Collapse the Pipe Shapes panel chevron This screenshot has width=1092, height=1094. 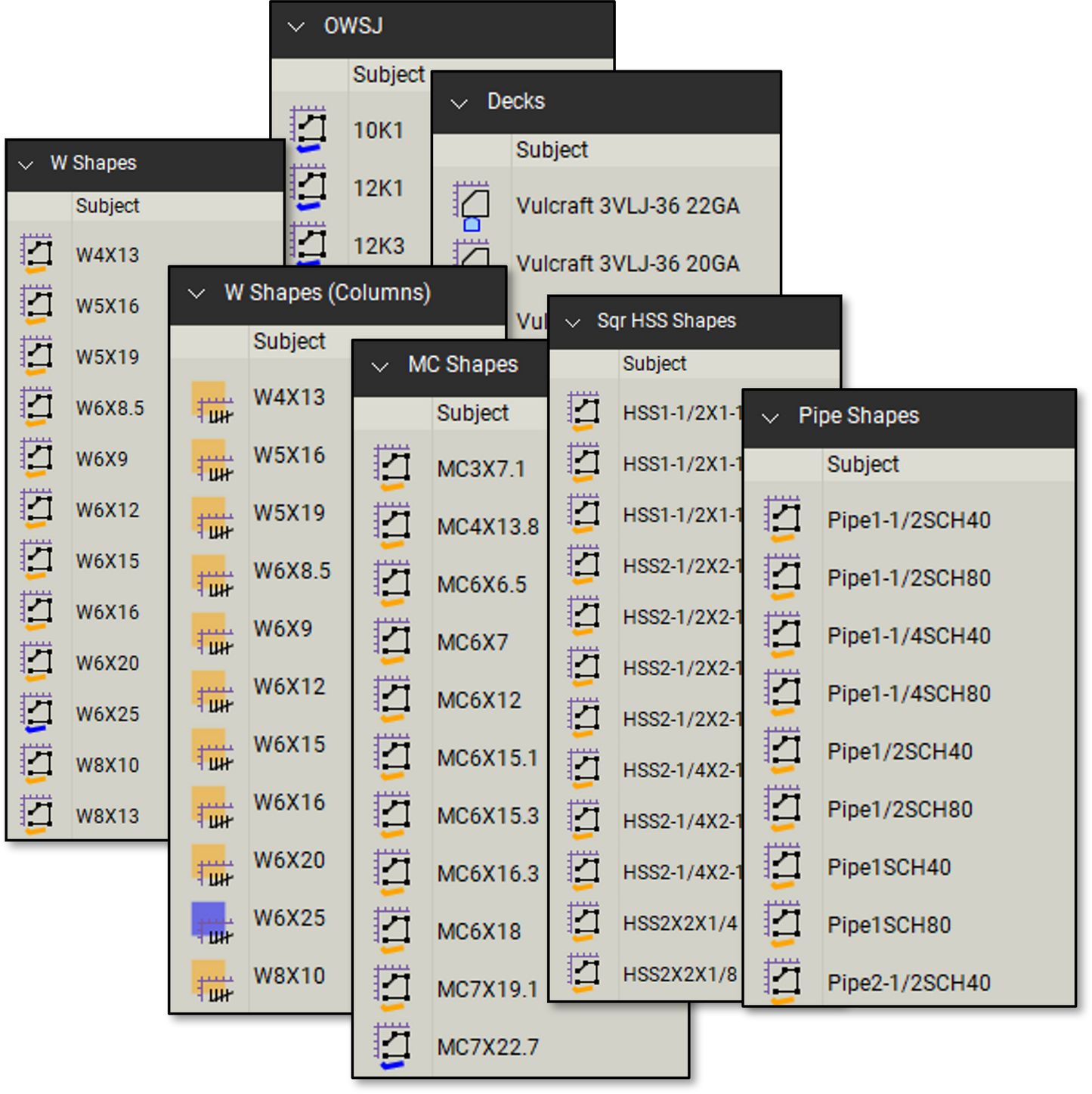(769, 417)
